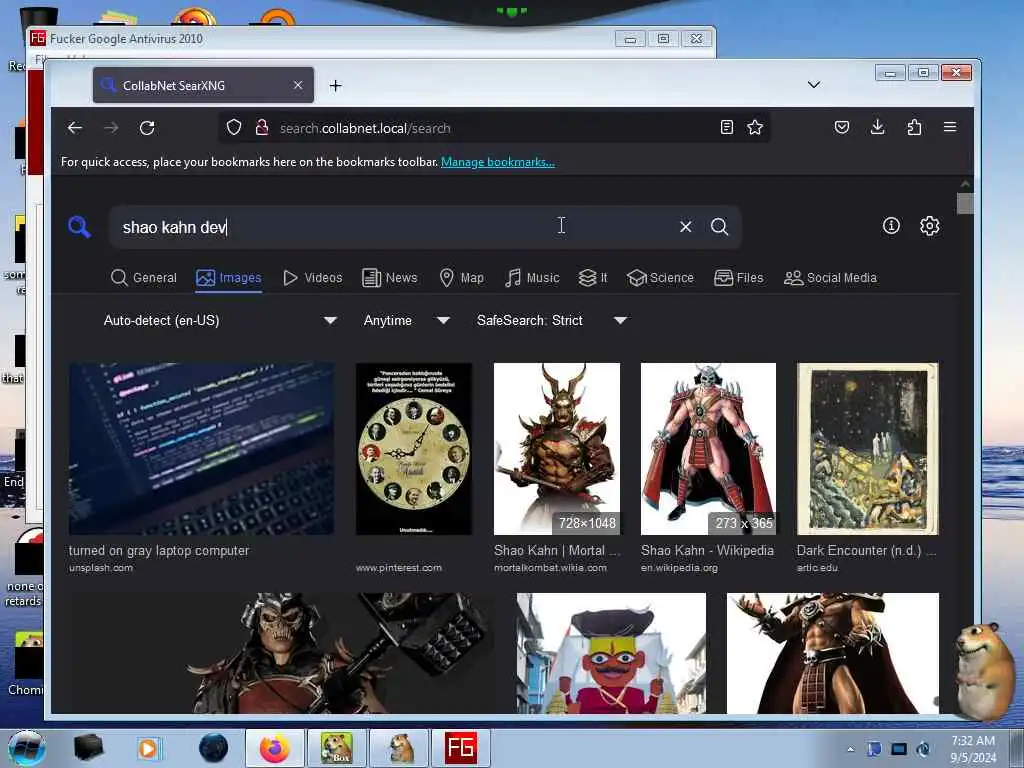Viewport: 1024px width, 768px height.
Task: Switch to the It category
Action: point(593,278)
